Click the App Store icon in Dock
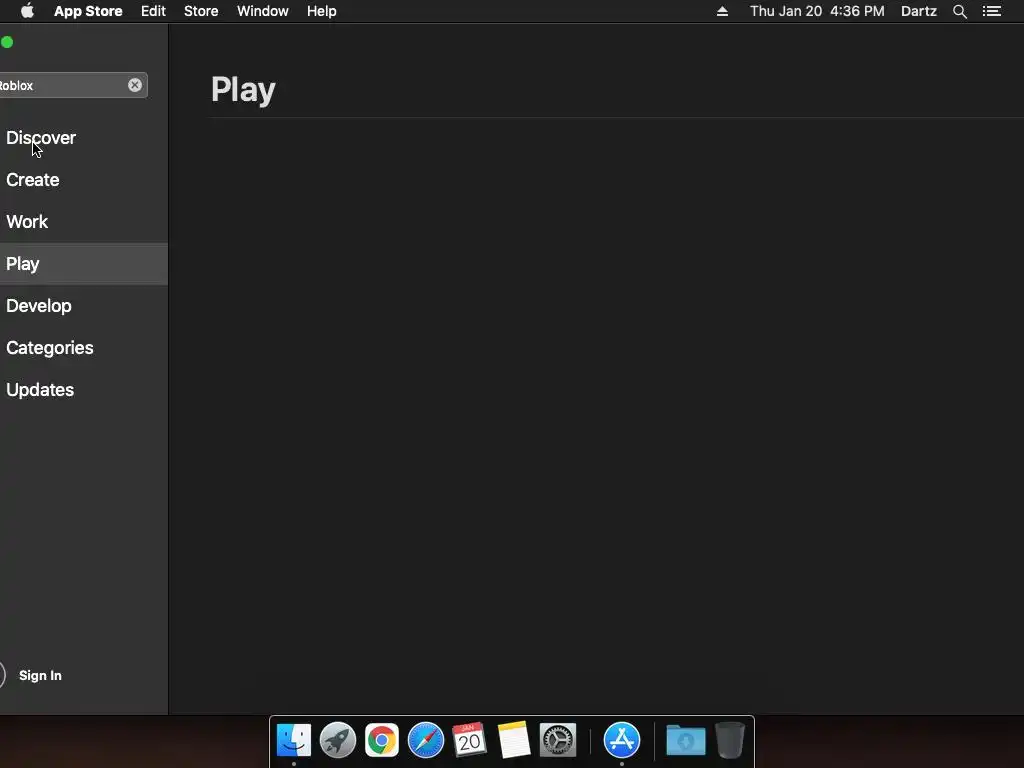Image resolution: width=1024 pixels, height=768 pixels. click(x=622, y=740)
